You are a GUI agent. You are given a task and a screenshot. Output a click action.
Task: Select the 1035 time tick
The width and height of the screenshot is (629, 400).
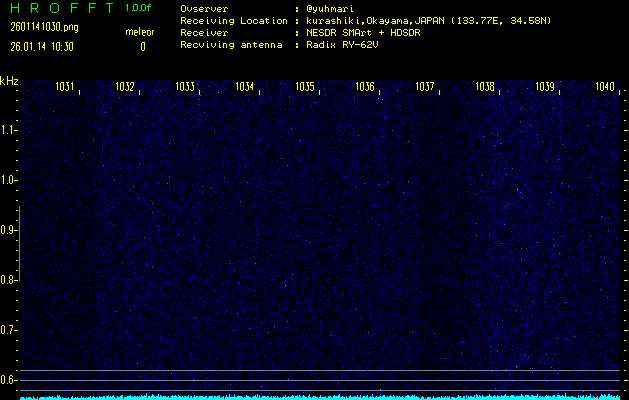305,87
